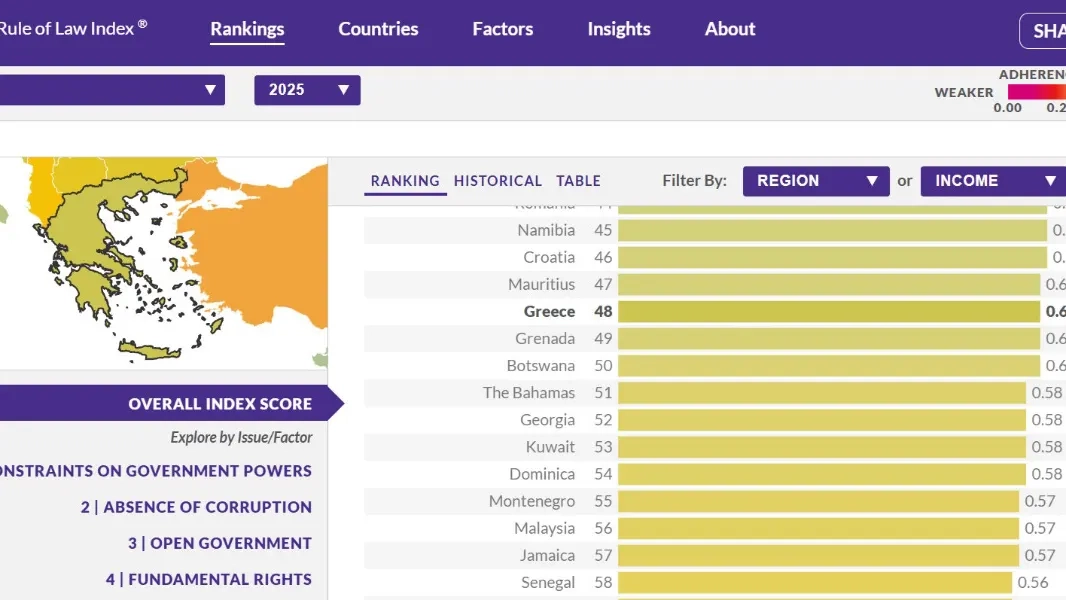Click the Rule of Law Index logo
The height and width of the screenshot is (600, 1066).
point(72,29)
